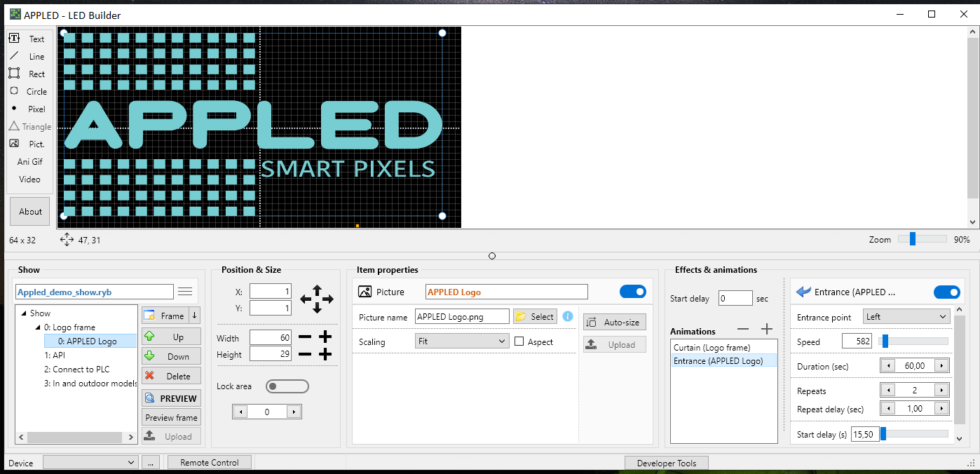
Task: Toggle the Picture item enabled switch
Action: [632, 291]
